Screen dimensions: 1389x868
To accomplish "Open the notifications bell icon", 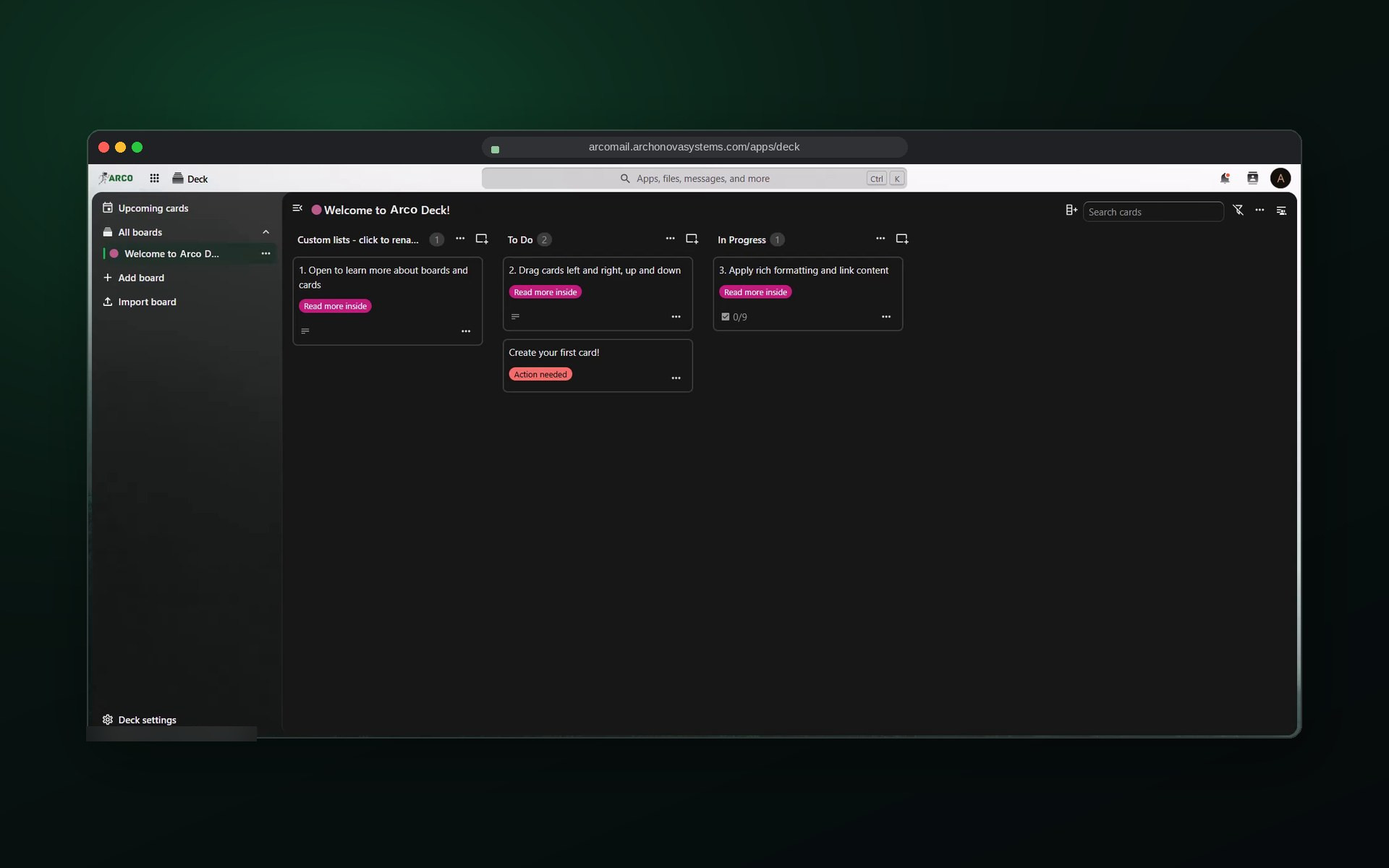I will [1225, 178].
